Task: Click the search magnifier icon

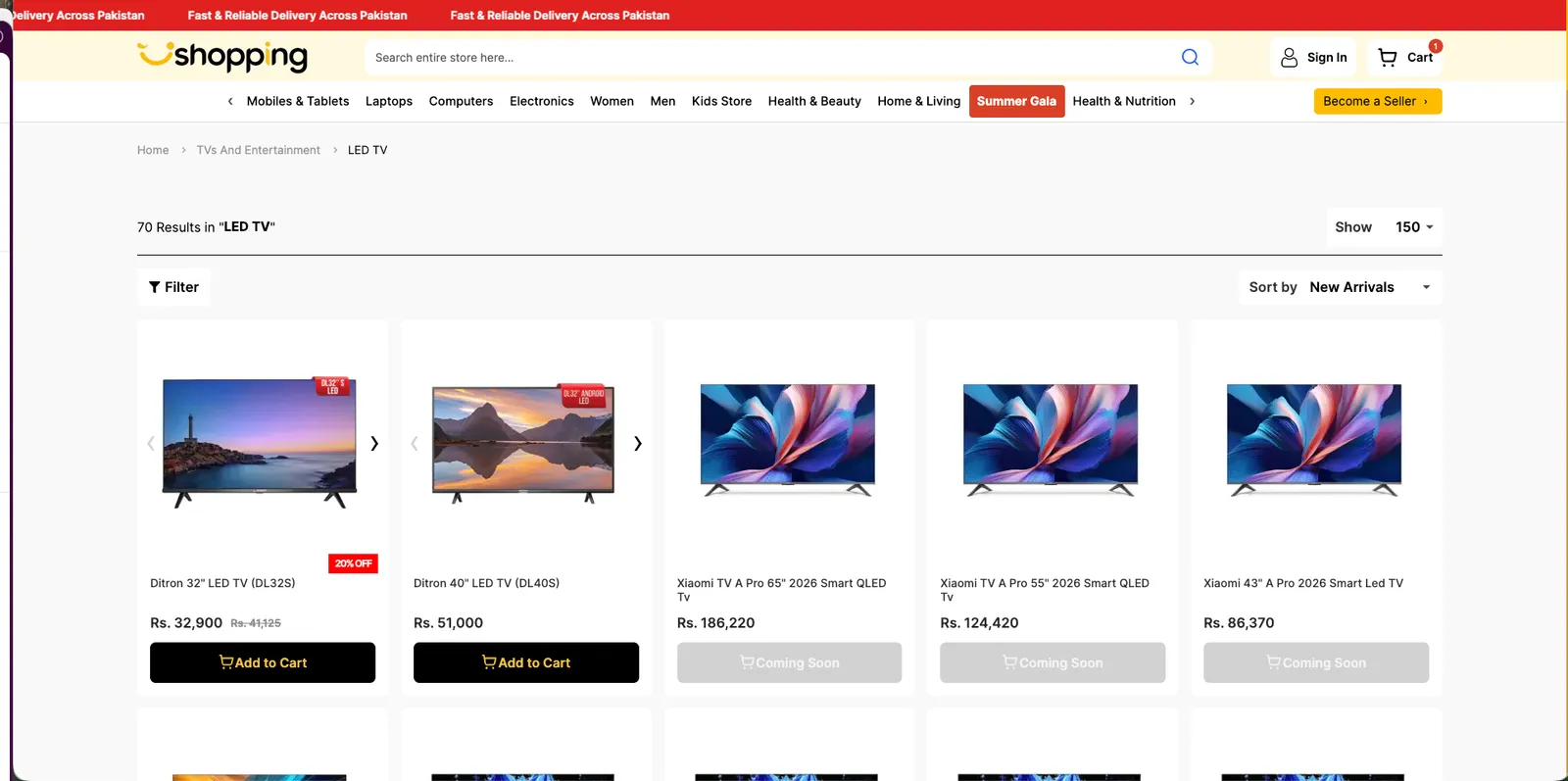Action: click(1190, 57)
